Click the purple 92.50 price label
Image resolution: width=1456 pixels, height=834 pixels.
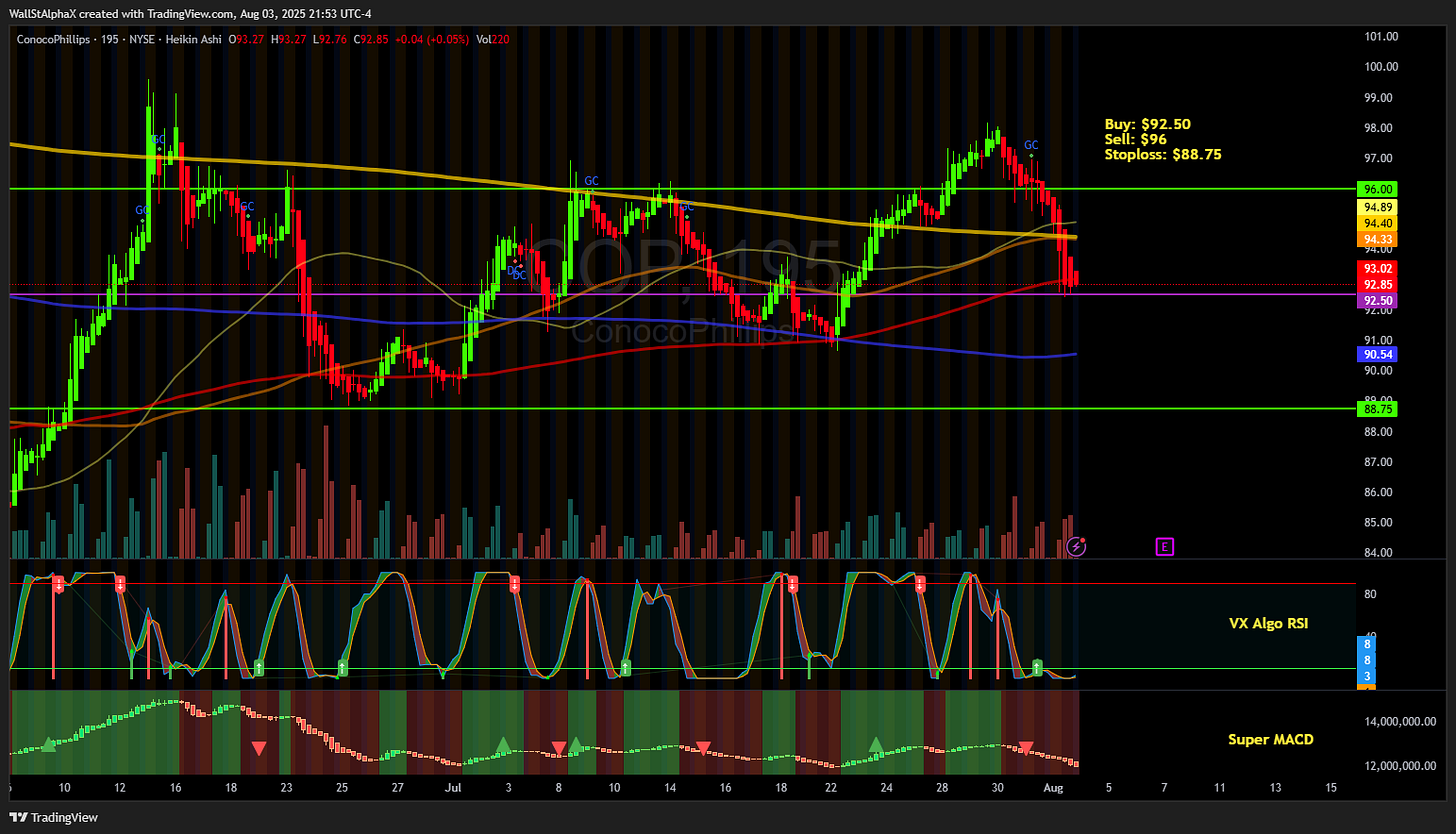(x=1375, y=300)
